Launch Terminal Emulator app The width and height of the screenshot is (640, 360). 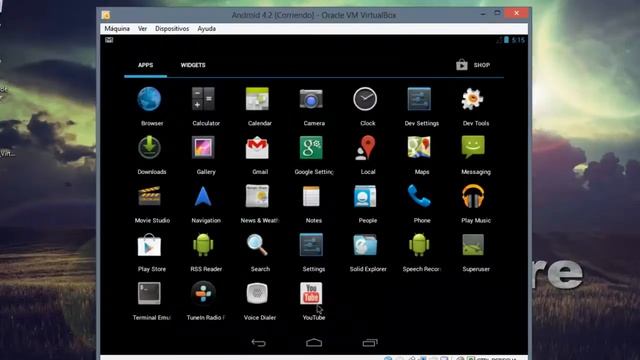149,293
